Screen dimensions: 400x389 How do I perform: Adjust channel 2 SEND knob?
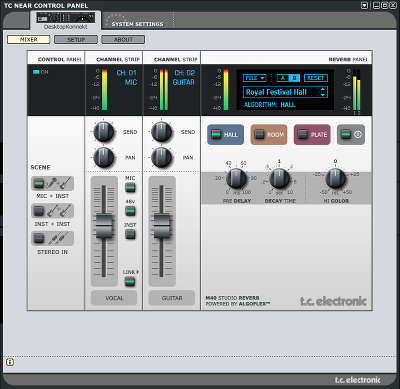(x=162, y=132)
